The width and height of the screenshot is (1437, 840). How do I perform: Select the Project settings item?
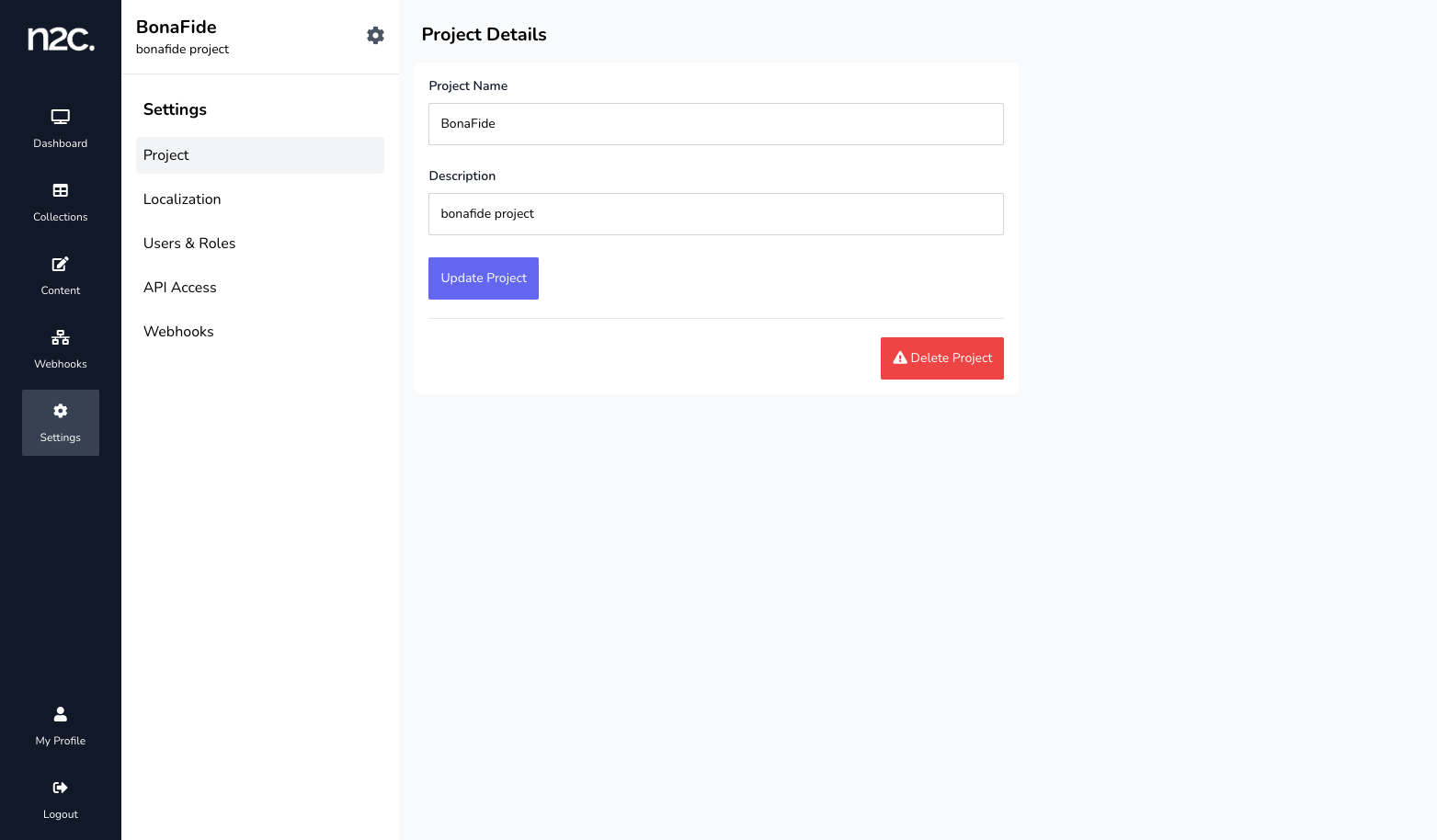tap(260, 155)
